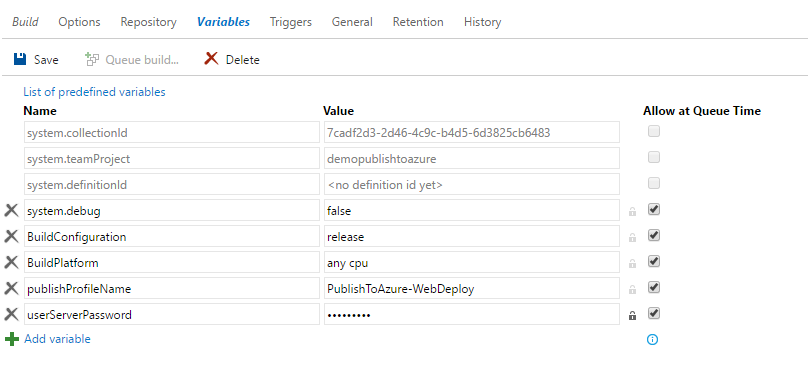The height and width of the screenshot is (387, 808).
Task: Toggle secret lock for BuildConfiguration
Action: coord(632,237)
